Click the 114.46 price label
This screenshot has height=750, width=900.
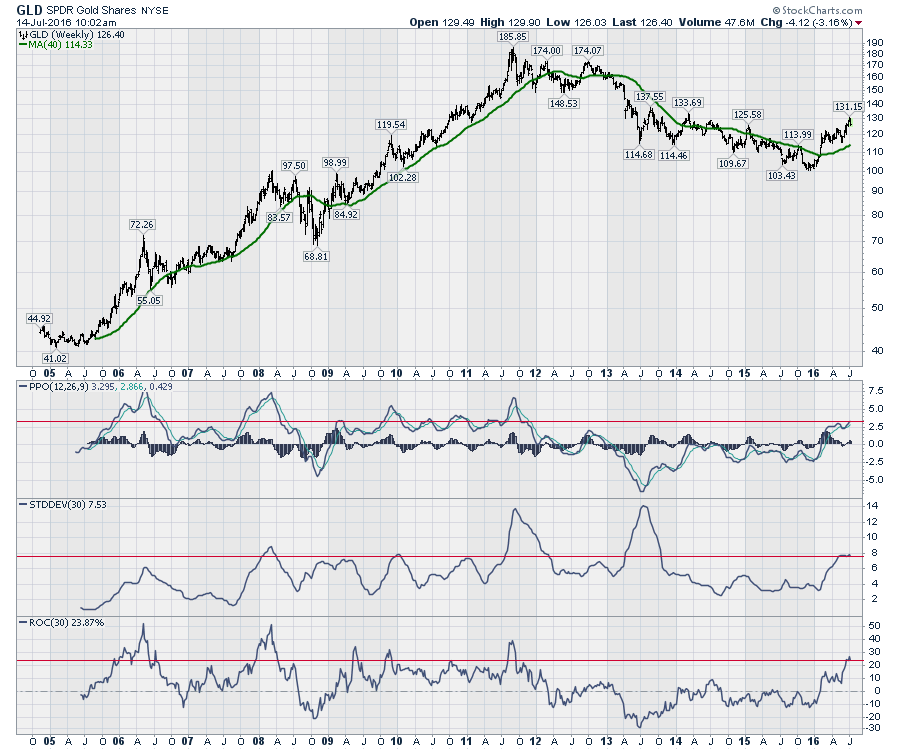(x=674, y=155)
